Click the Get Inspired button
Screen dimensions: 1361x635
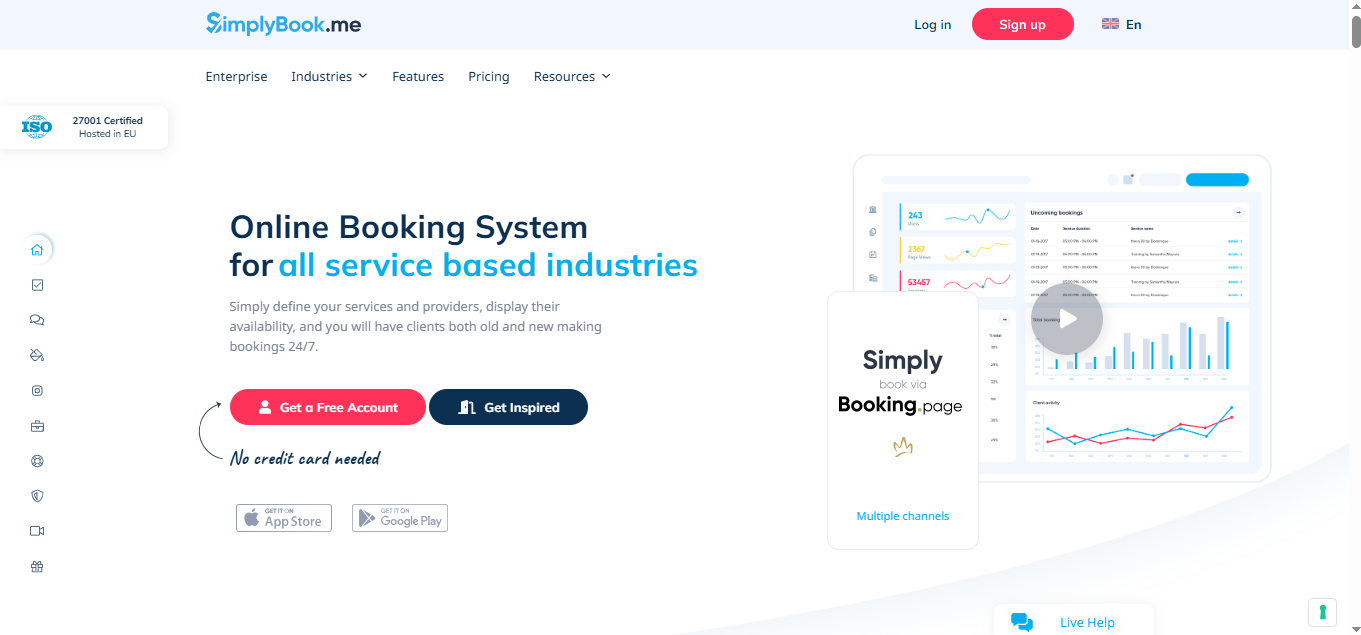tap(508, 407)
